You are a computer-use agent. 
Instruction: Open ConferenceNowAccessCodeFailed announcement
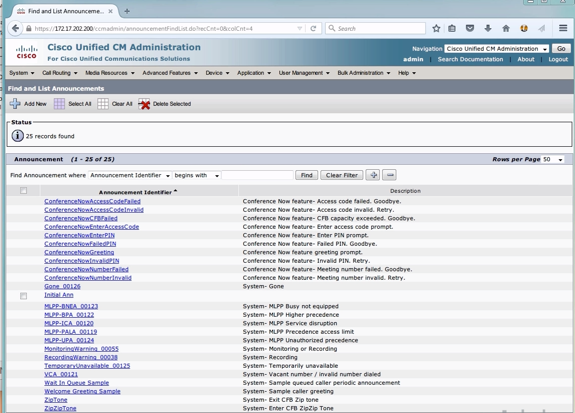tap(92, 201)
